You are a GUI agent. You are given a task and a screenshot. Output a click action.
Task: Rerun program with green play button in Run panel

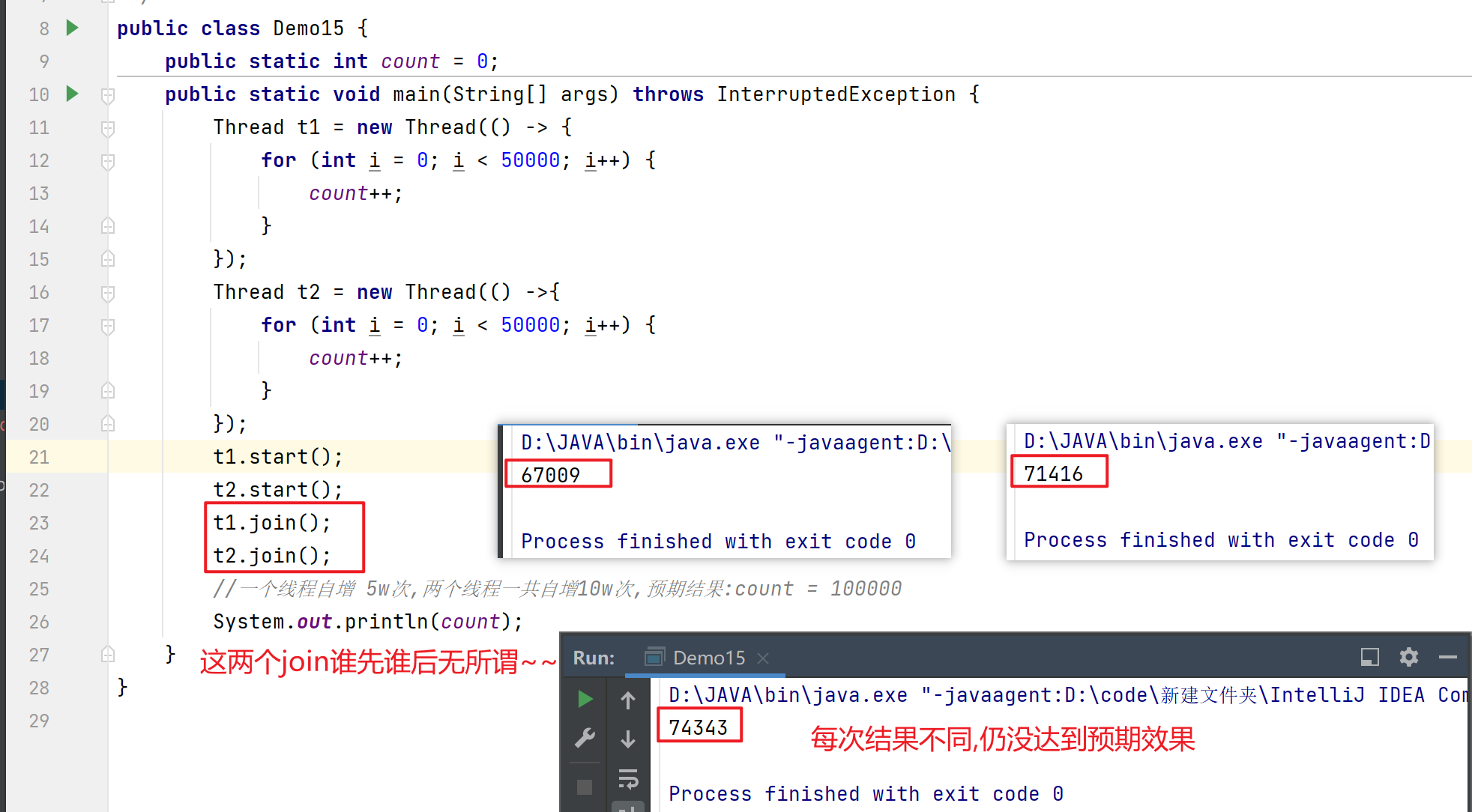point(585,700)
